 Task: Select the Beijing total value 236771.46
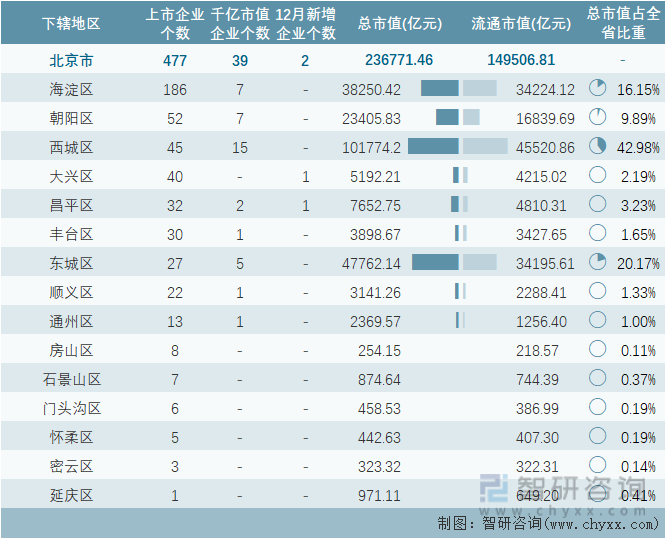click(x=399, y=60)
